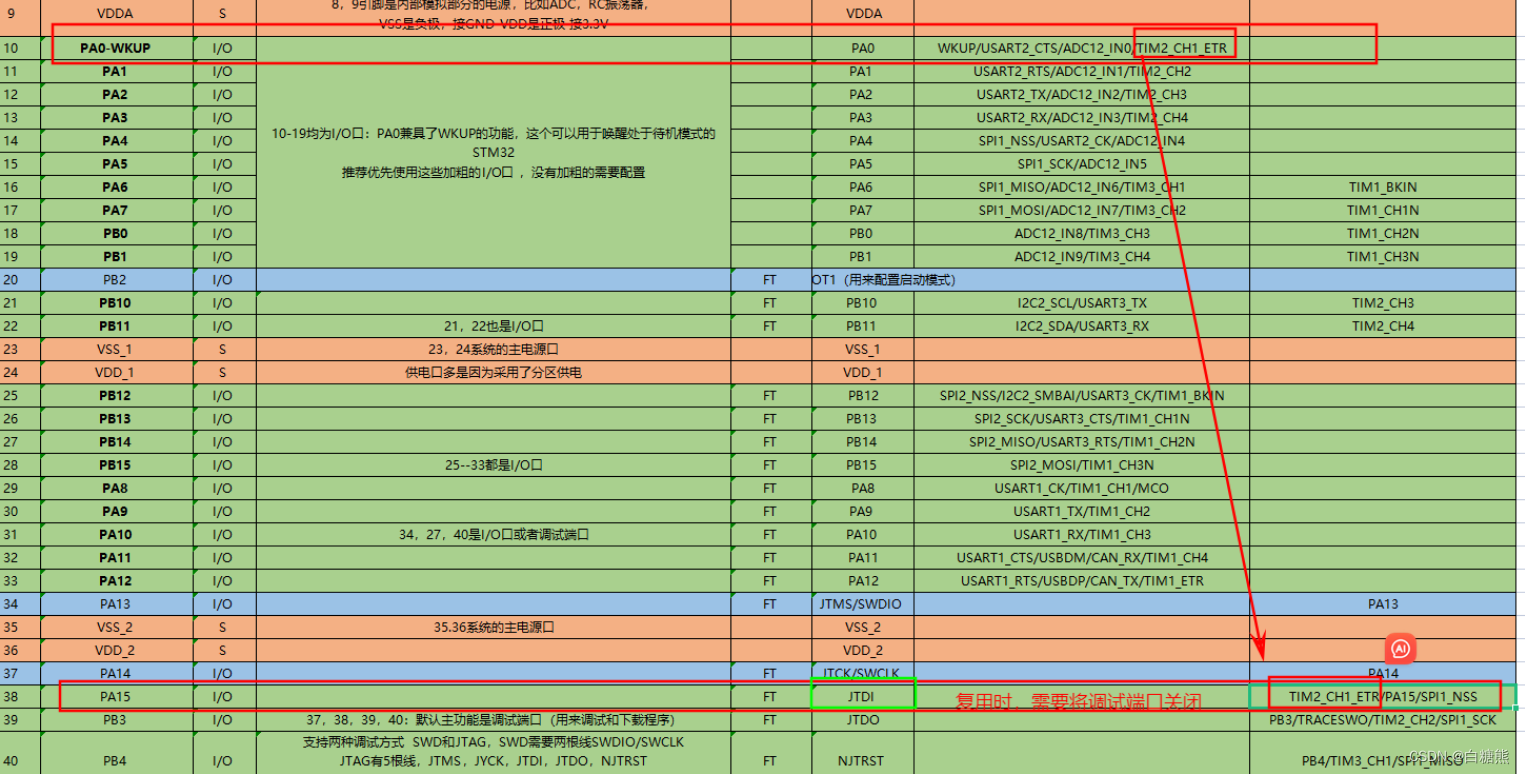Viewport: 1525px width, 774px height.
Task: Select the note '25--33都是I/O口'
Action: (x=493, y=464)
